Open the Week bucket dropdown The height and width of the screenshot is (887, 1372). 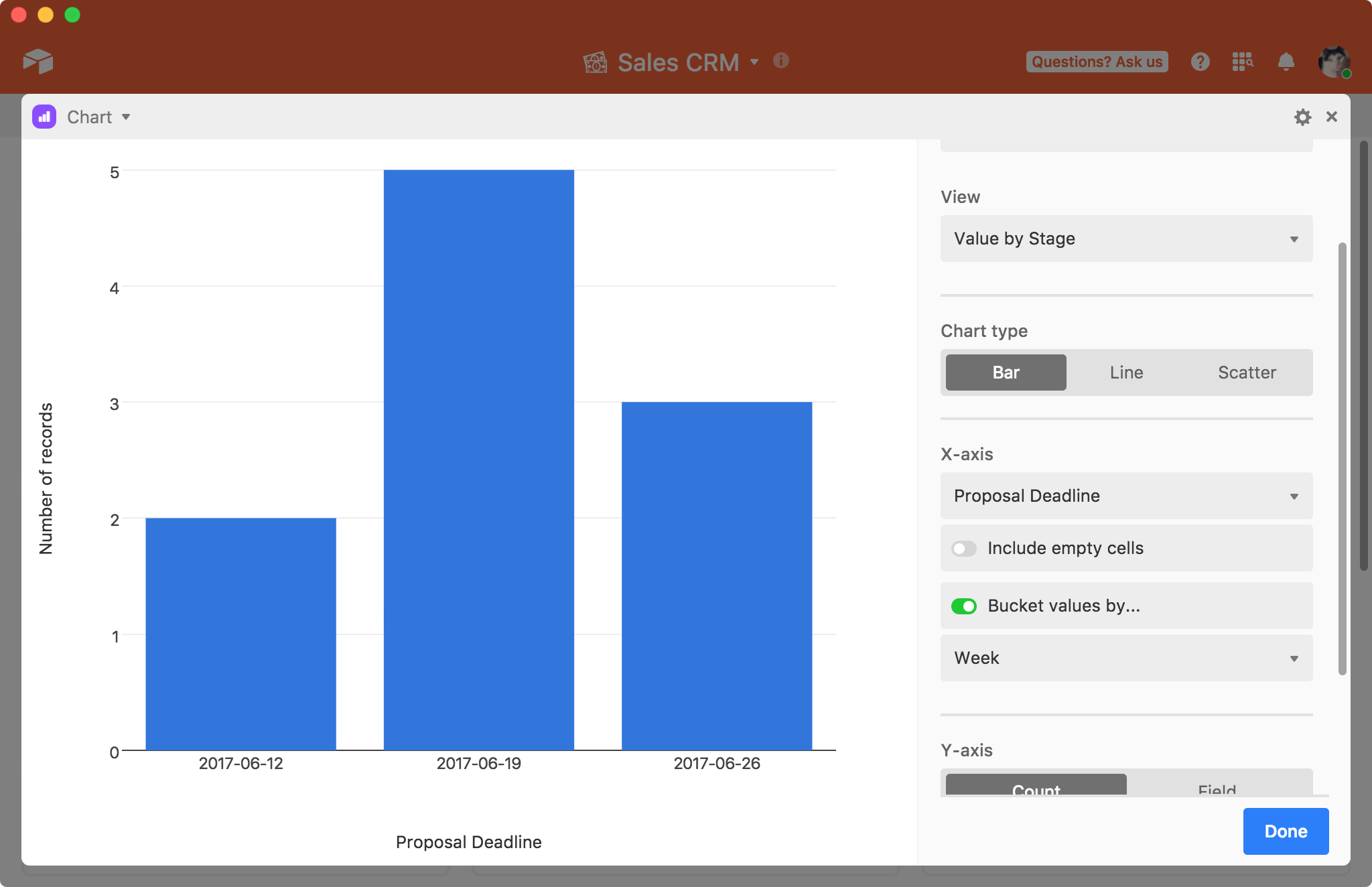[1126, 658]
